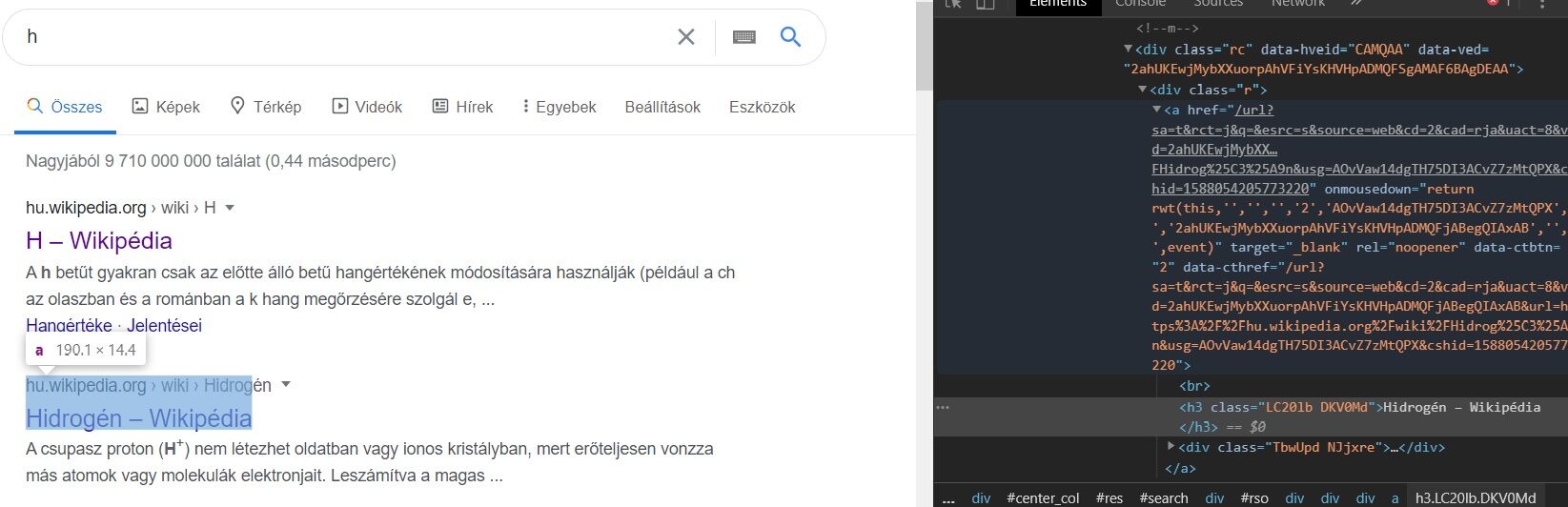Image resolution: width=1568 pixels, height=507 pixels.
Task: Open the H – Wikipédia result link
Action: (x=99, y=240)
